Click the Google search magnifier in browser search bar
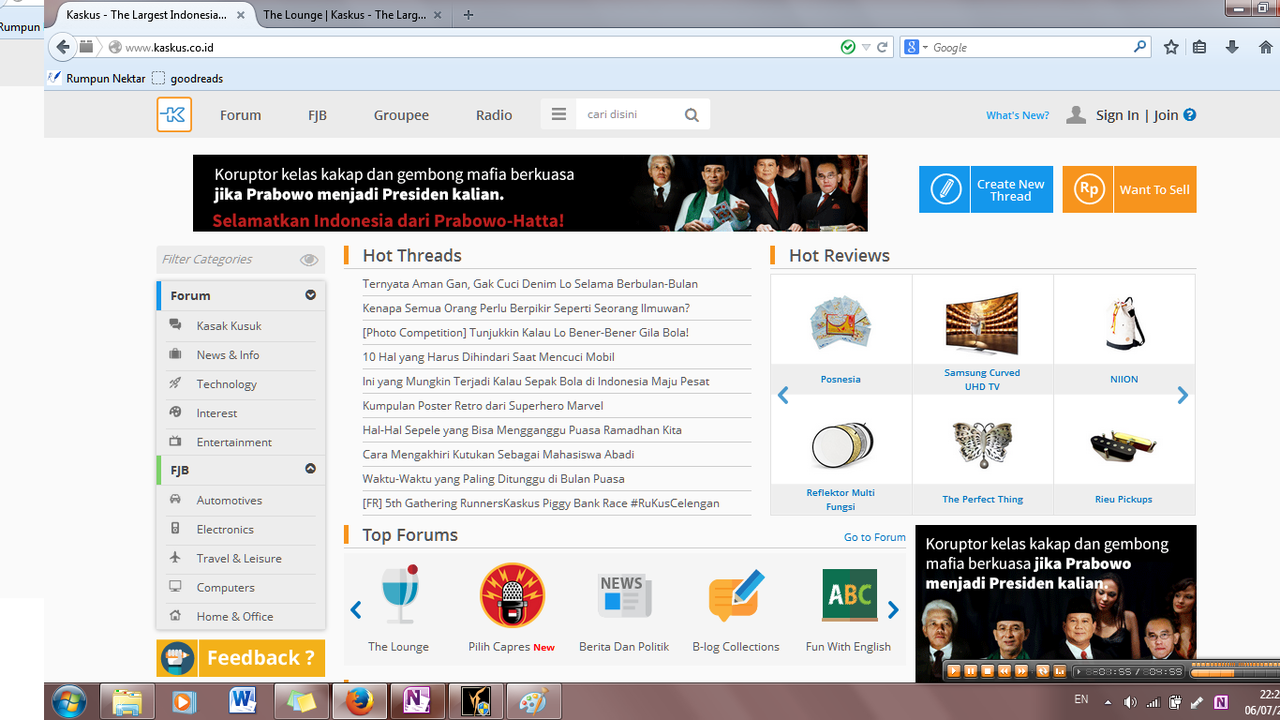This screenshot has height=720, width=1280. (1140, 47)
